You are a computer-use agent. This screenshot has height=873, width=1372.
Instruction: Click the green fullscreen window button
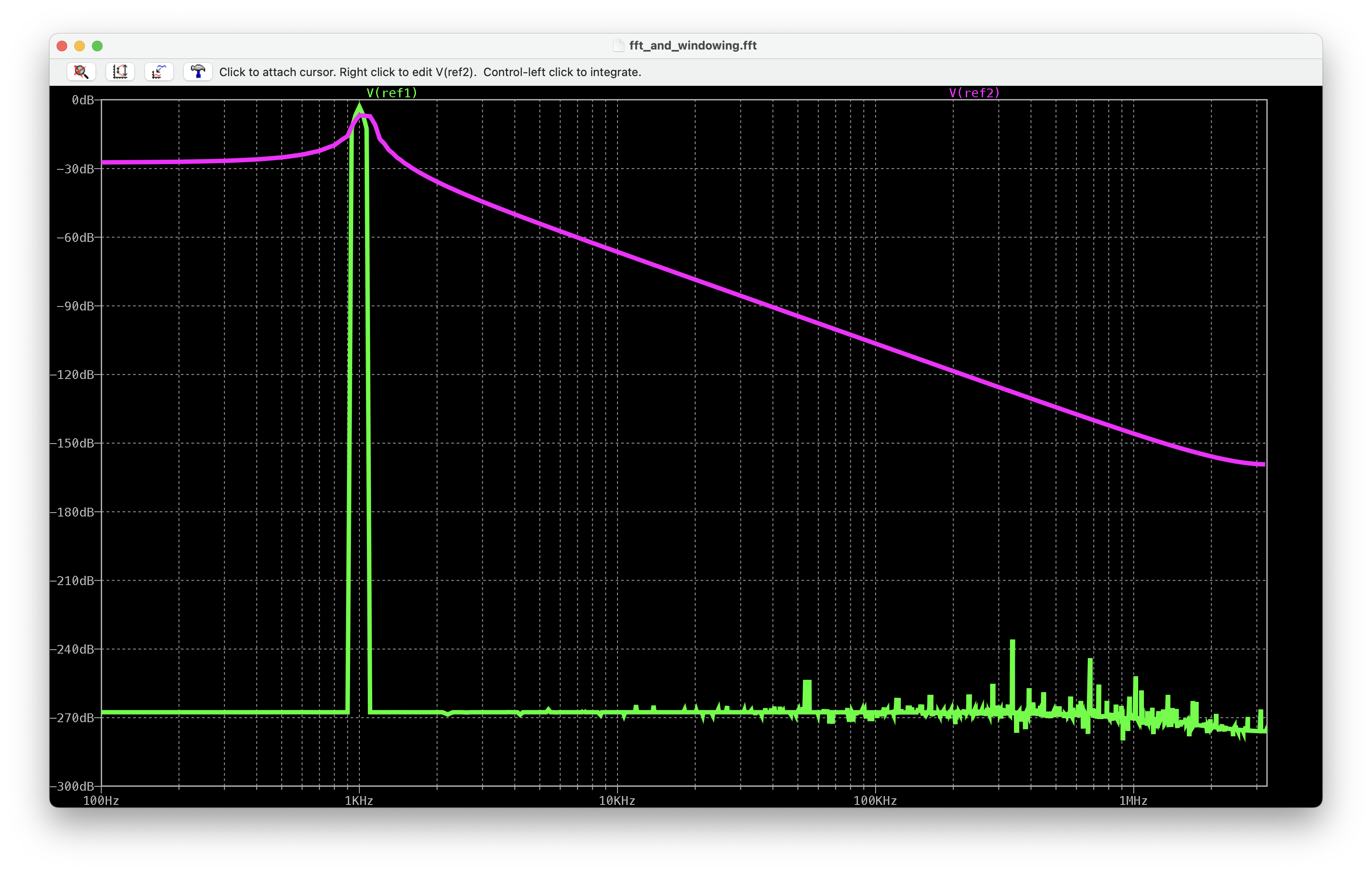[97, 46]
